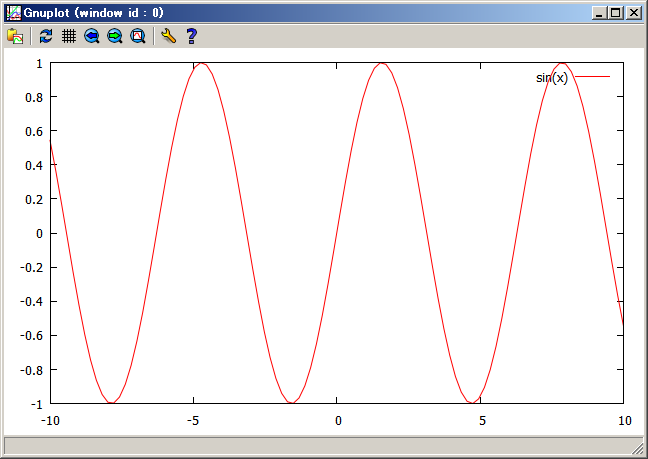Viewport: 648px width, 459px height.
Task: Close the Gnuplot window
Action: pyautogui.click(x=633, y=13)
